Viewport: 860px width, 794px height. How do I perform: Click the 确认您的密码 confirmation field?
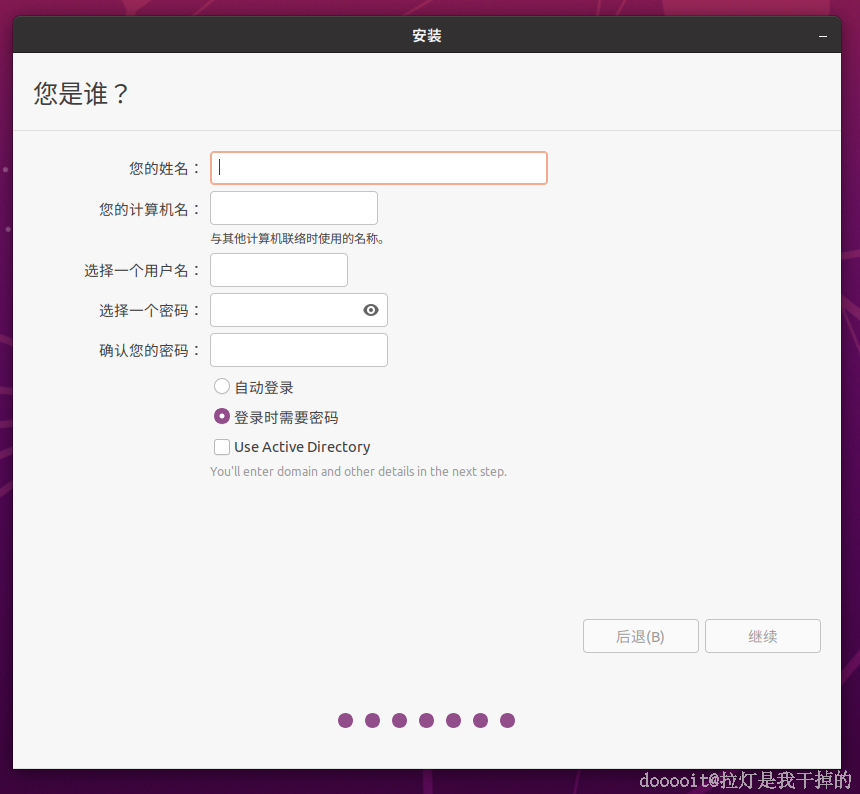coord(298,350)
